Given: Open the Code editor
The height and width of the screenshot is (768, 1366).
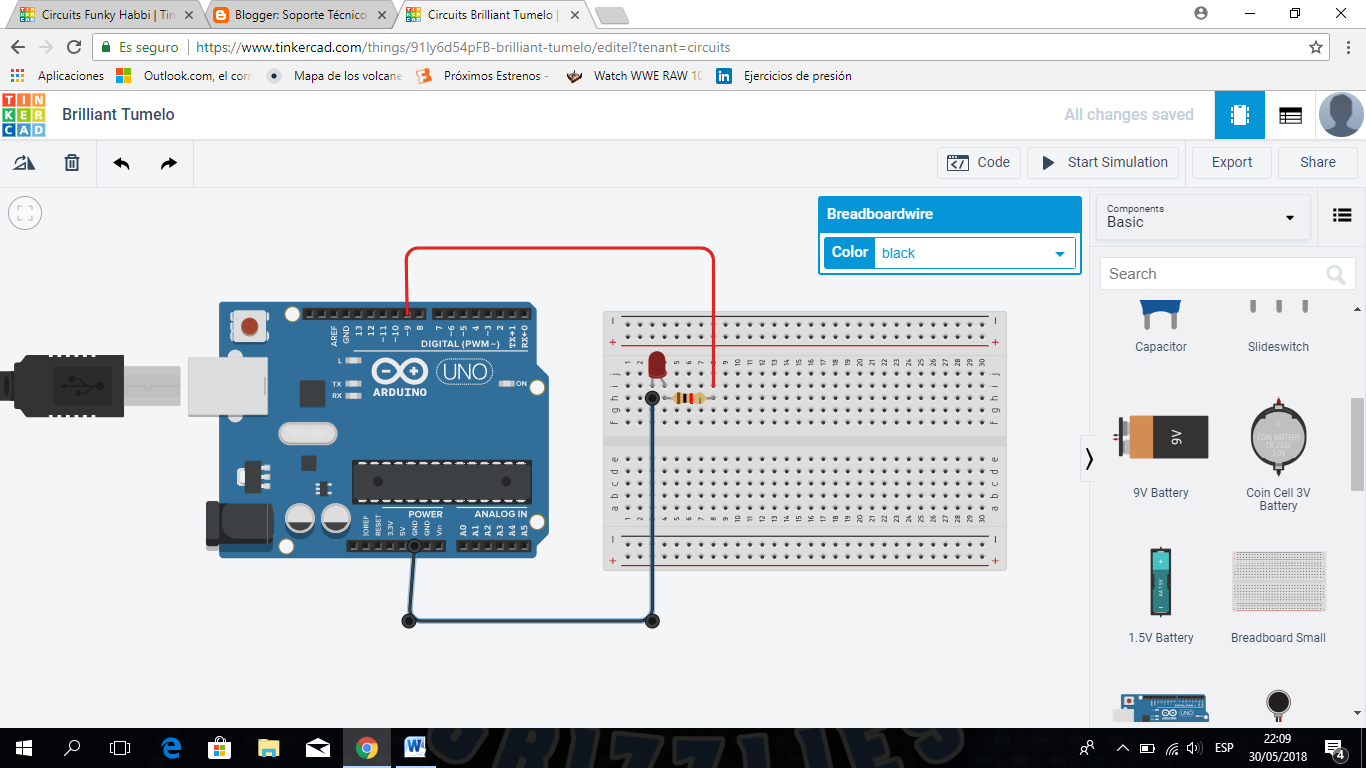Looking at the screenshot, I should coord(978,162).
